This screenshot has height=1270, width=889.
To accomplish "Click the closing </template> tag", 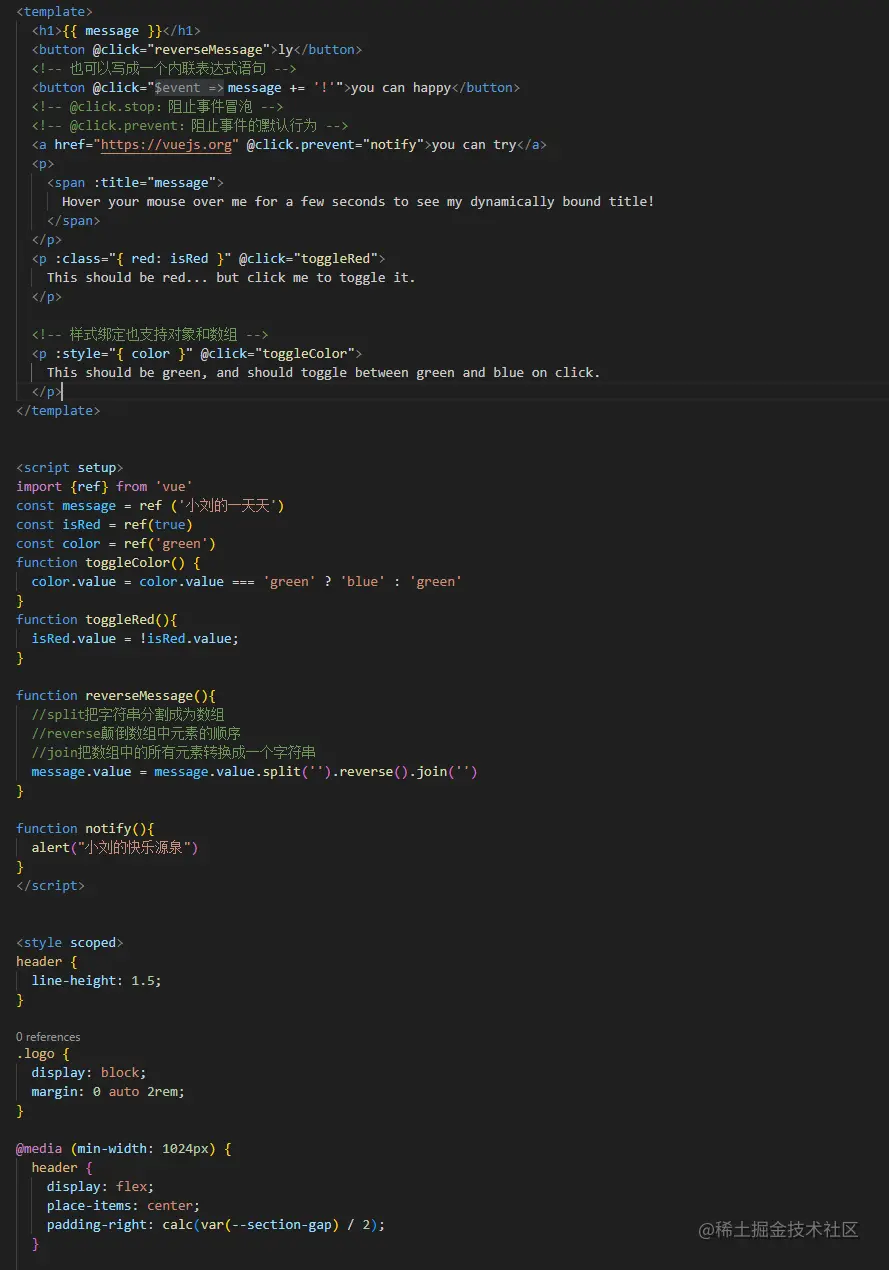I will pos(58,410).
